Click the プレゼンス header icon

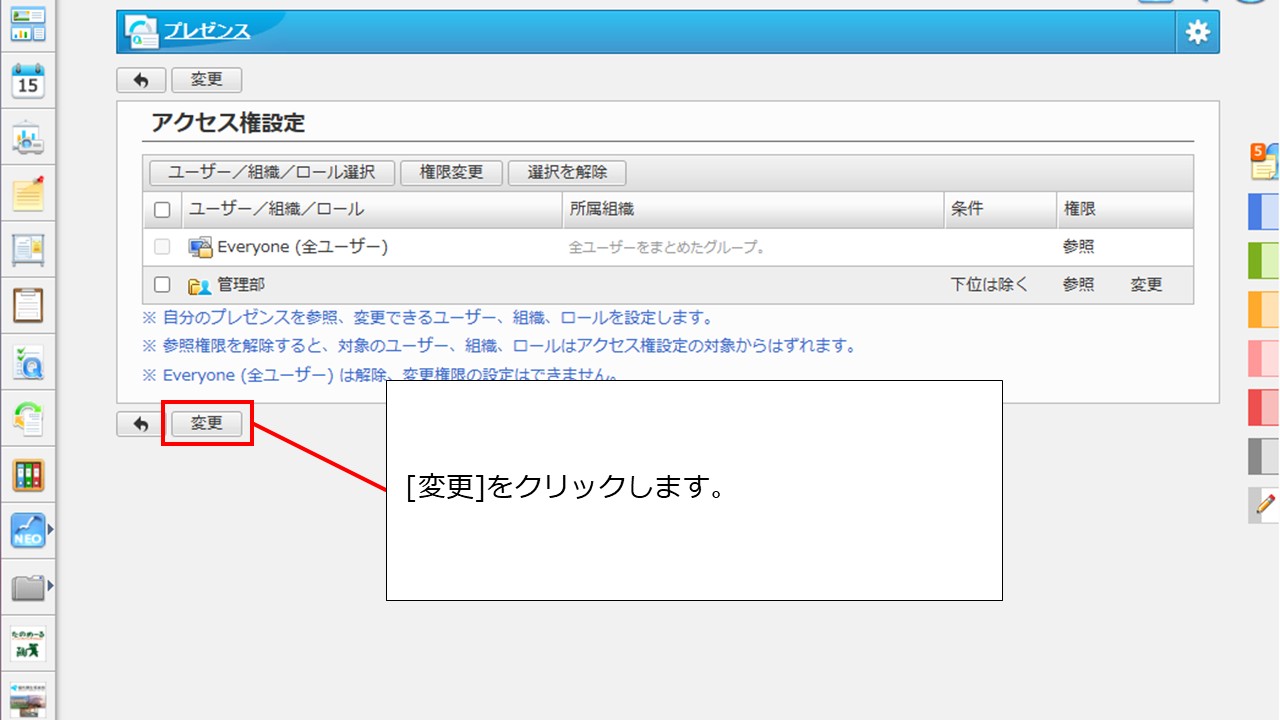[x=141, y=32]
